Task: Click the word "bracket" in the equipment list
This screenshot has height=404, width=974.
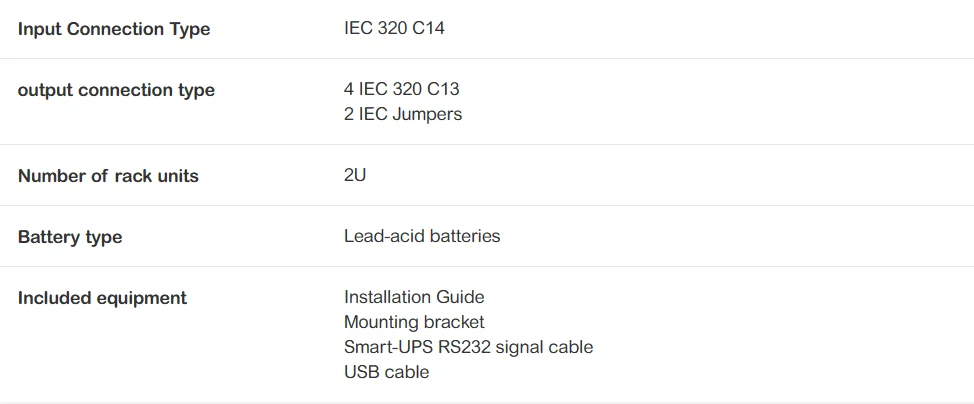Action: (454, 322)
